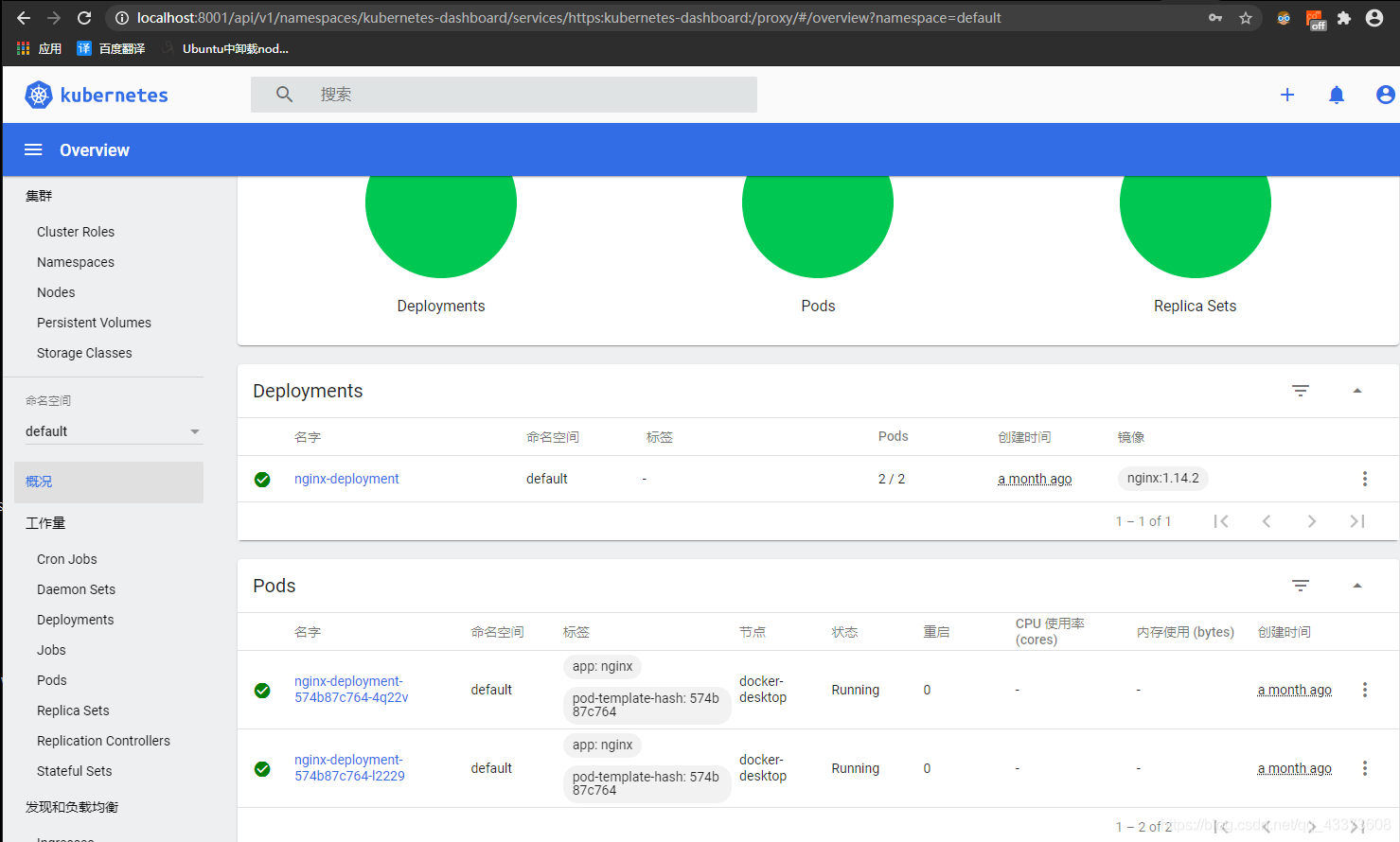The image size is (1400, 842).
Task: Open Daemon Sets in the sidebar
Action: (76, 589)
